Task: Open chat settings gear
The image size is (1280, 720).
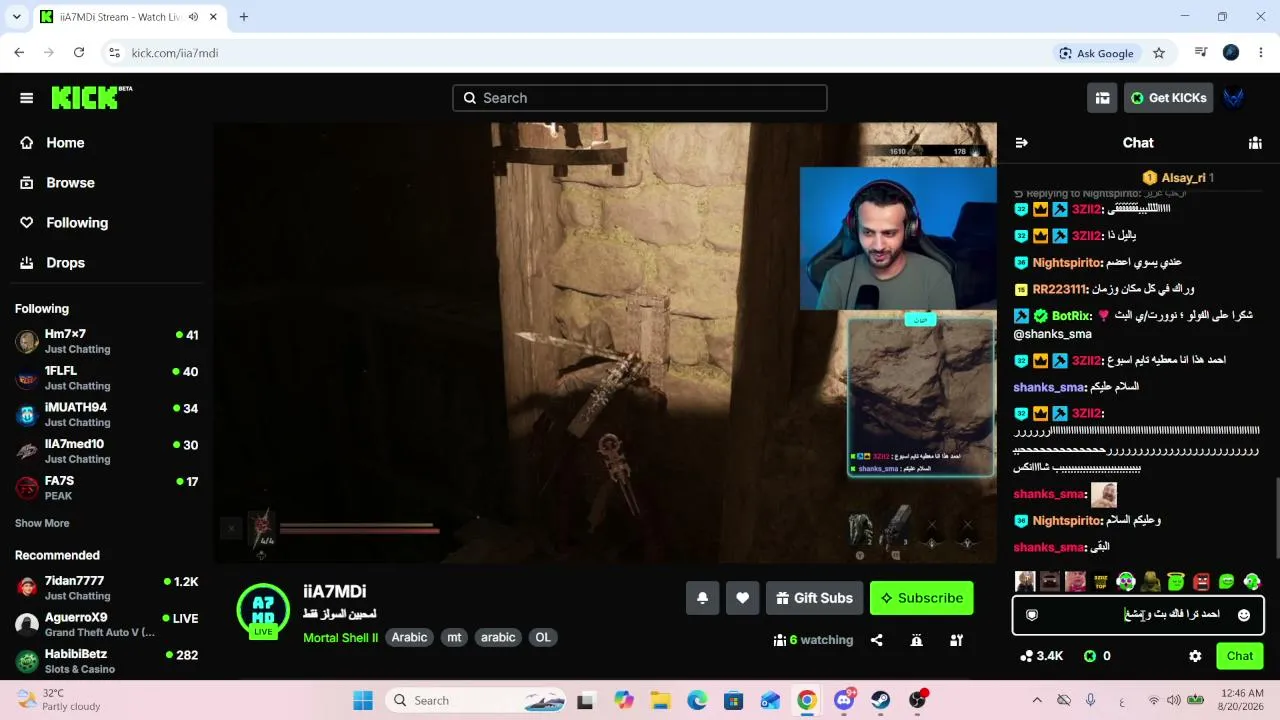Action: pyautogui.click(x=1195, y=656)
